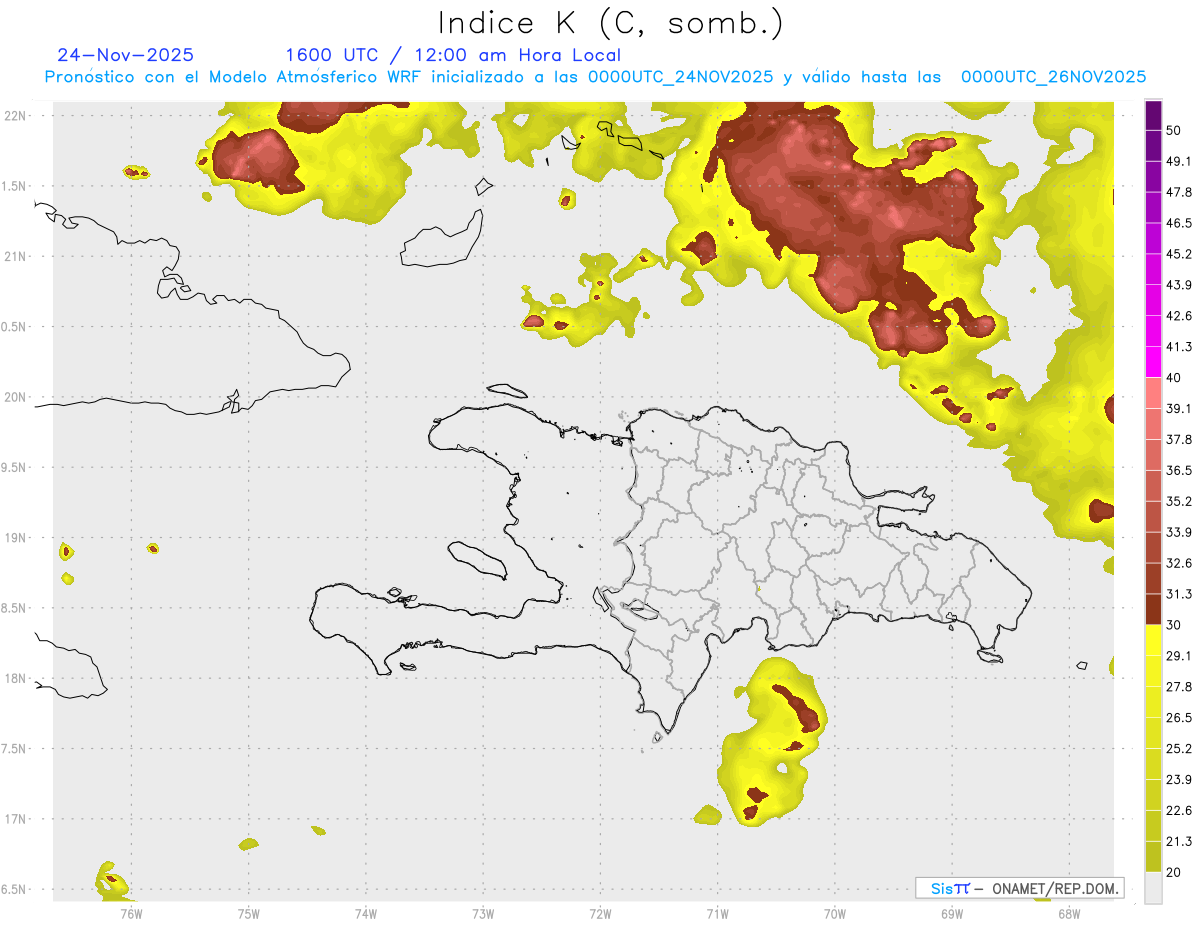Viewport: 1200px width, 927px height.
Task: Select the latitude axis label "7.5N"
Action: click(x=15, y=750)
